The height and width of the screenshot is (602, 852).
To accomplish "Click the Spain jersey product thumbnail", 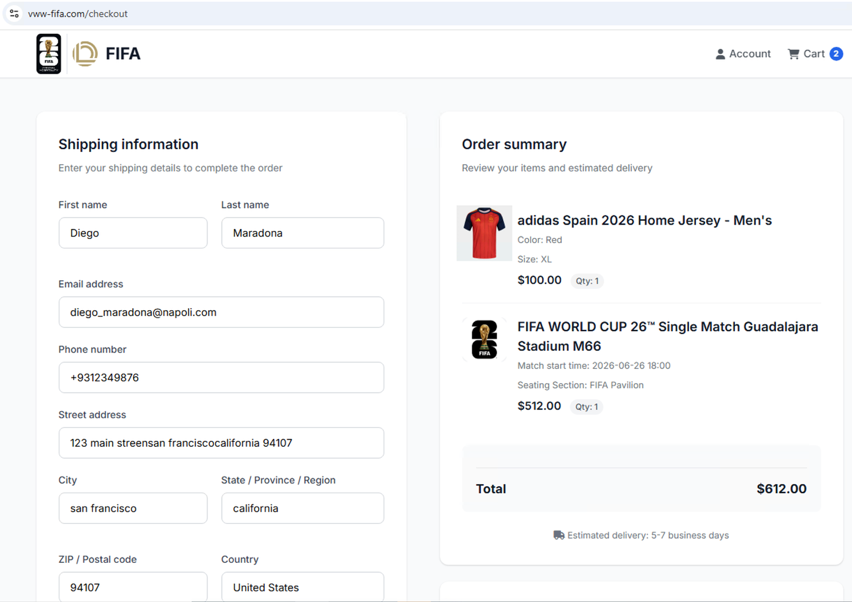I will click(x=484, y=233).
